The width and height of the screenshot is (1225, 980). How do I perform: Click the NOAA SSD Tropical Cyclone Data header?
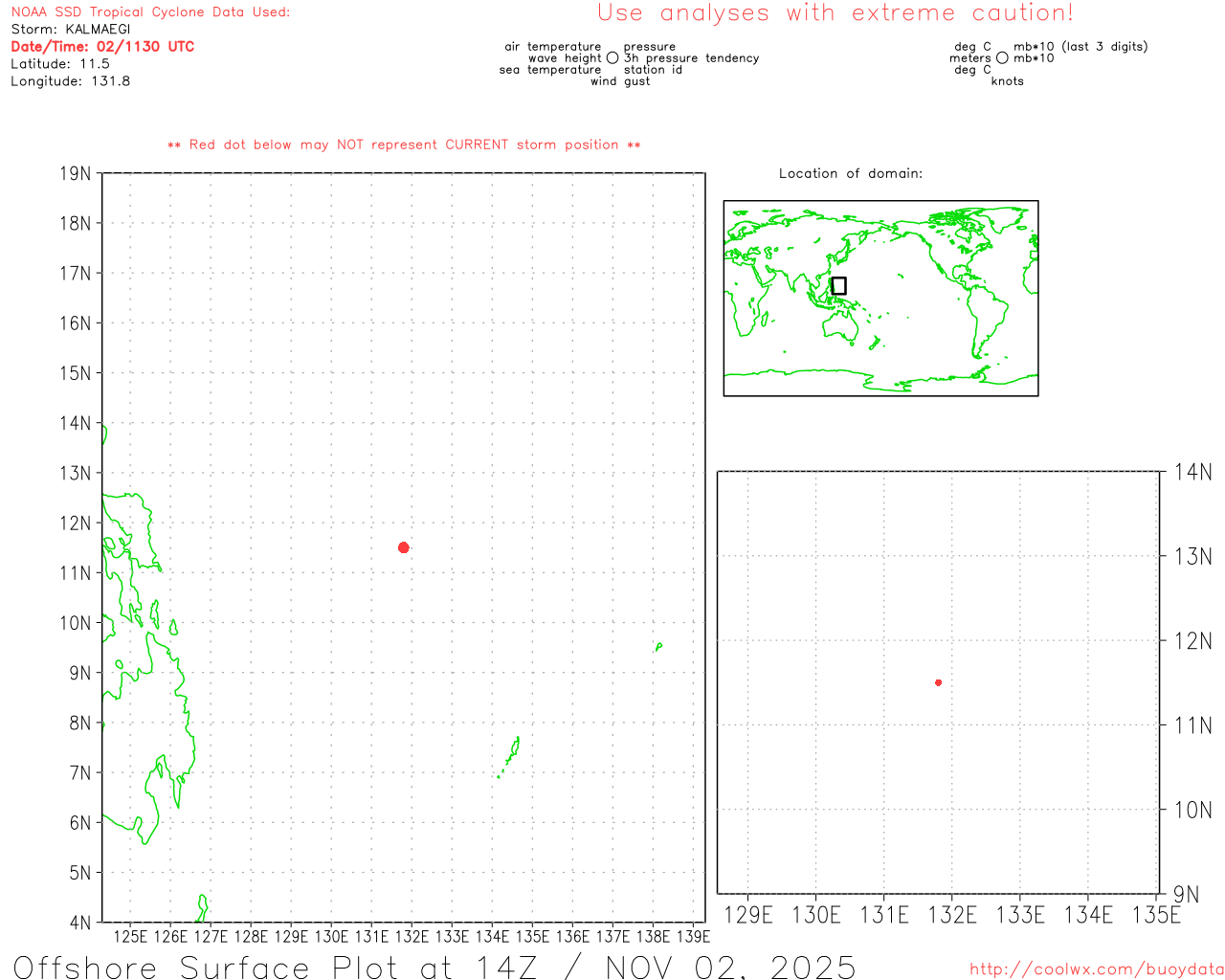tap(150, 12)
